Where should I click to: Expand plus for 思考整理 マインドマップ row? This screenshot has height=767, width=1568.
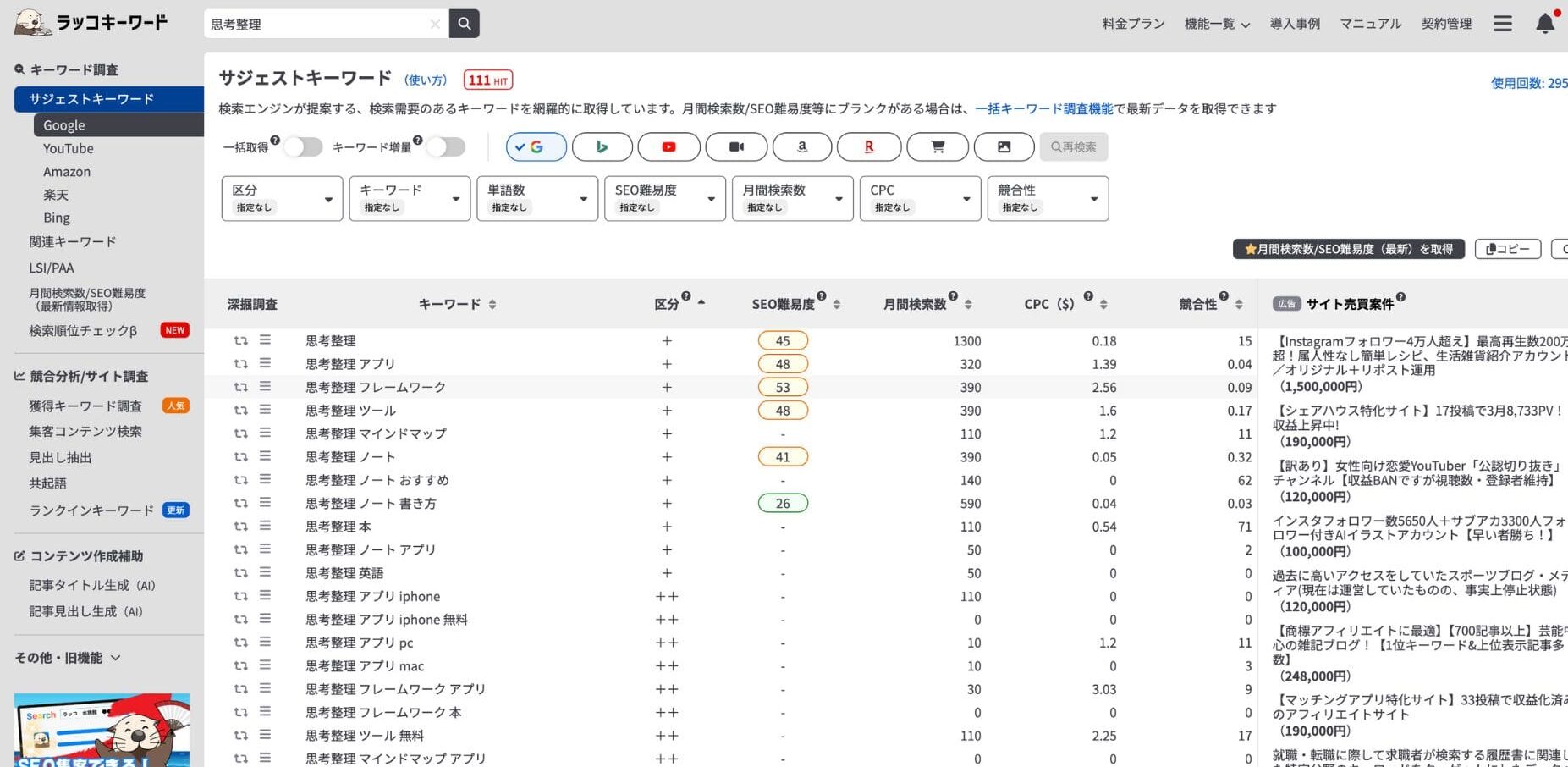(667, 433)
